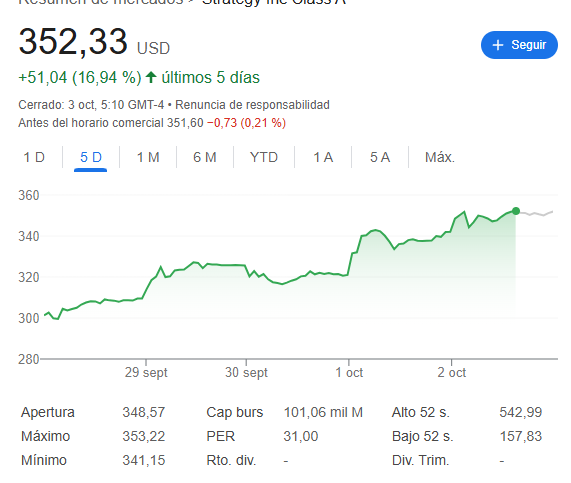
Task: Click the Div. Trim. label
Action: (x=420, y=460)
